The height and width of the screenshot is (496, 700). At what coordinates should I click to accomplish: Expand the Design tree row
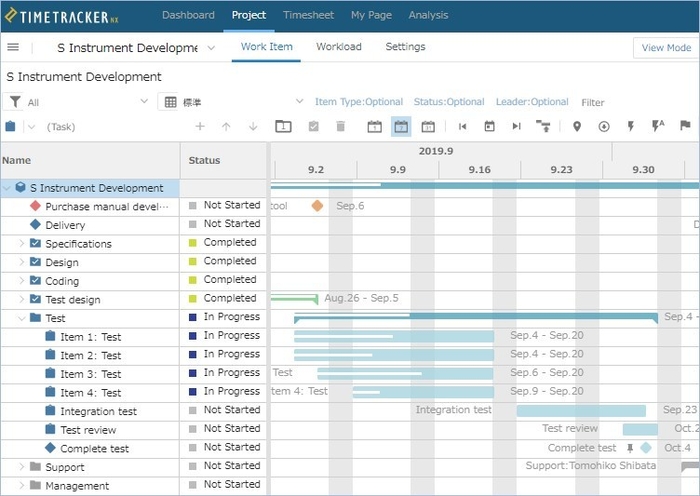tap(22, 263)
